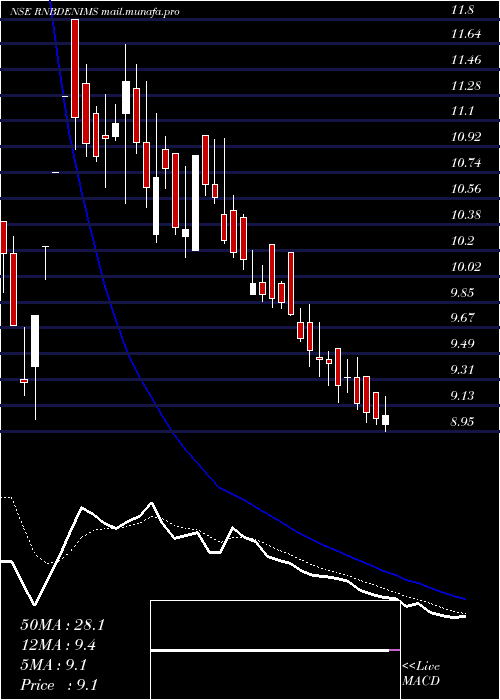Select the 11.46 price axis label
Viewport: 500px width, 700px height.
(x=466, y=60)
